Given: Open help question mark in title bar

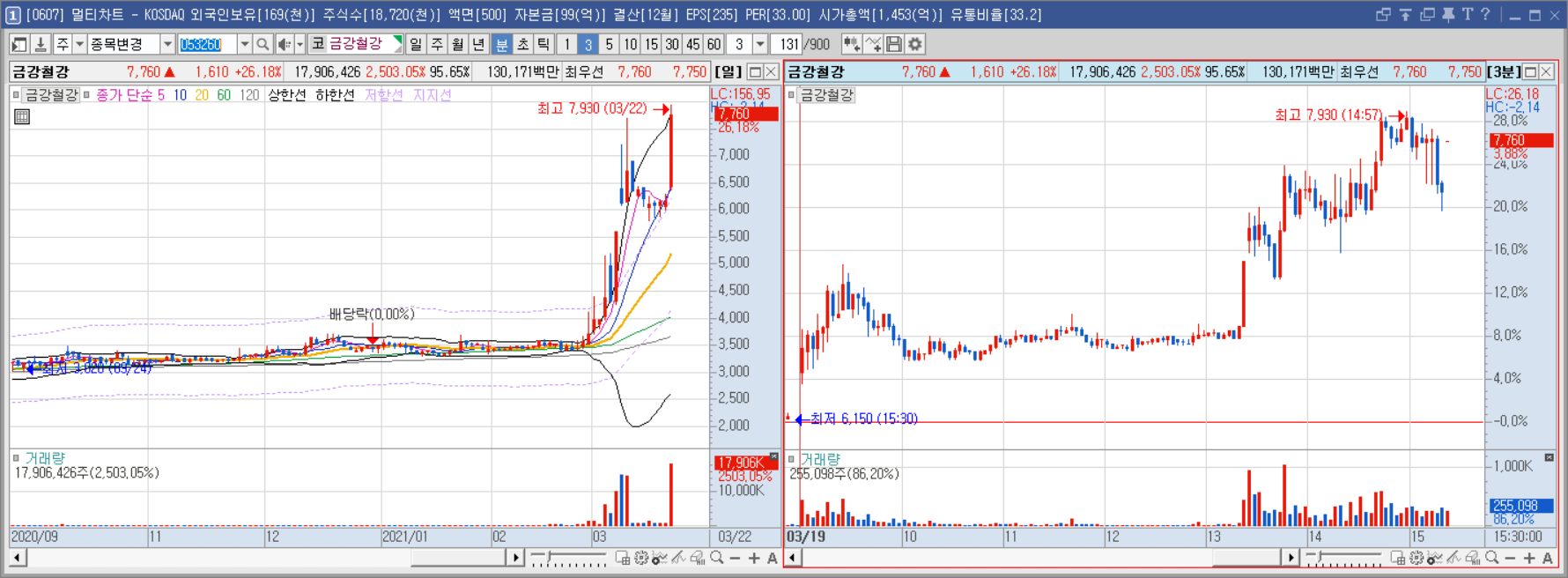Looking at the screenshot, I should [x=1485, y=14].
